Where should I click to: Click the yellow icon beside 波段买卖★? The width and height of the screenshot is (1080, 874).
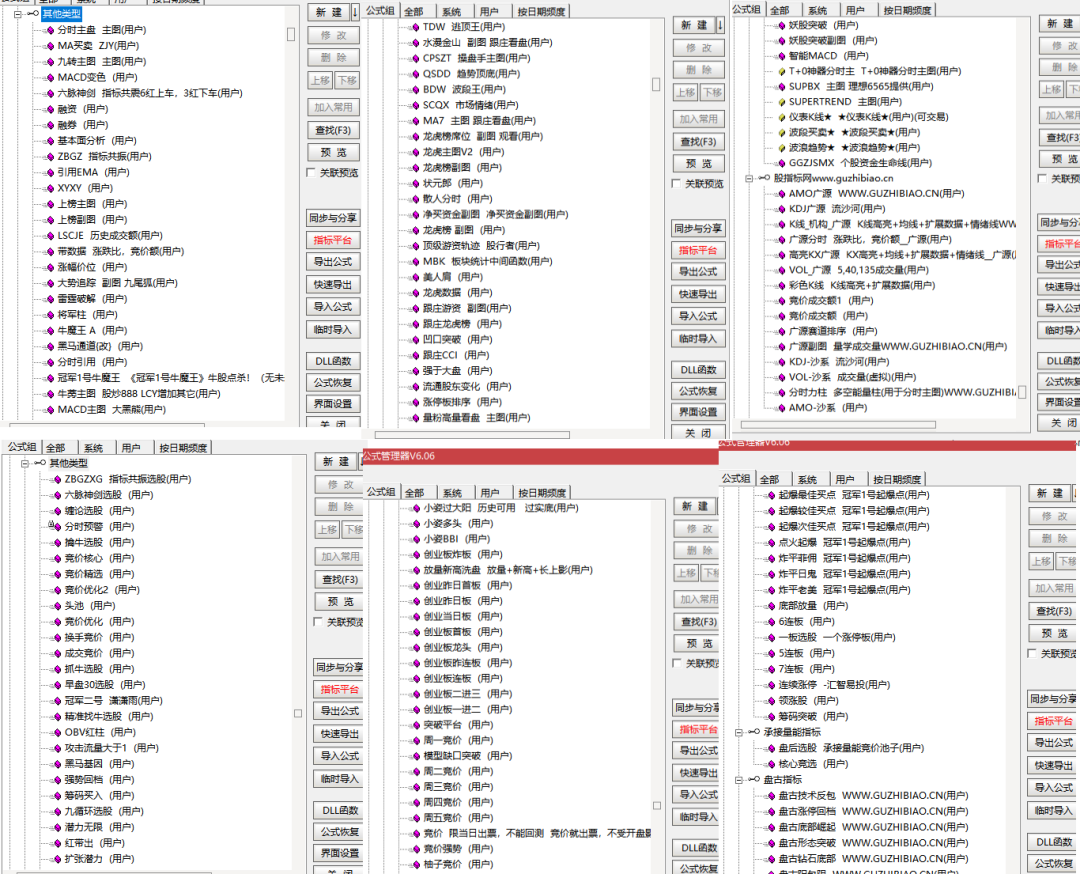781,132
